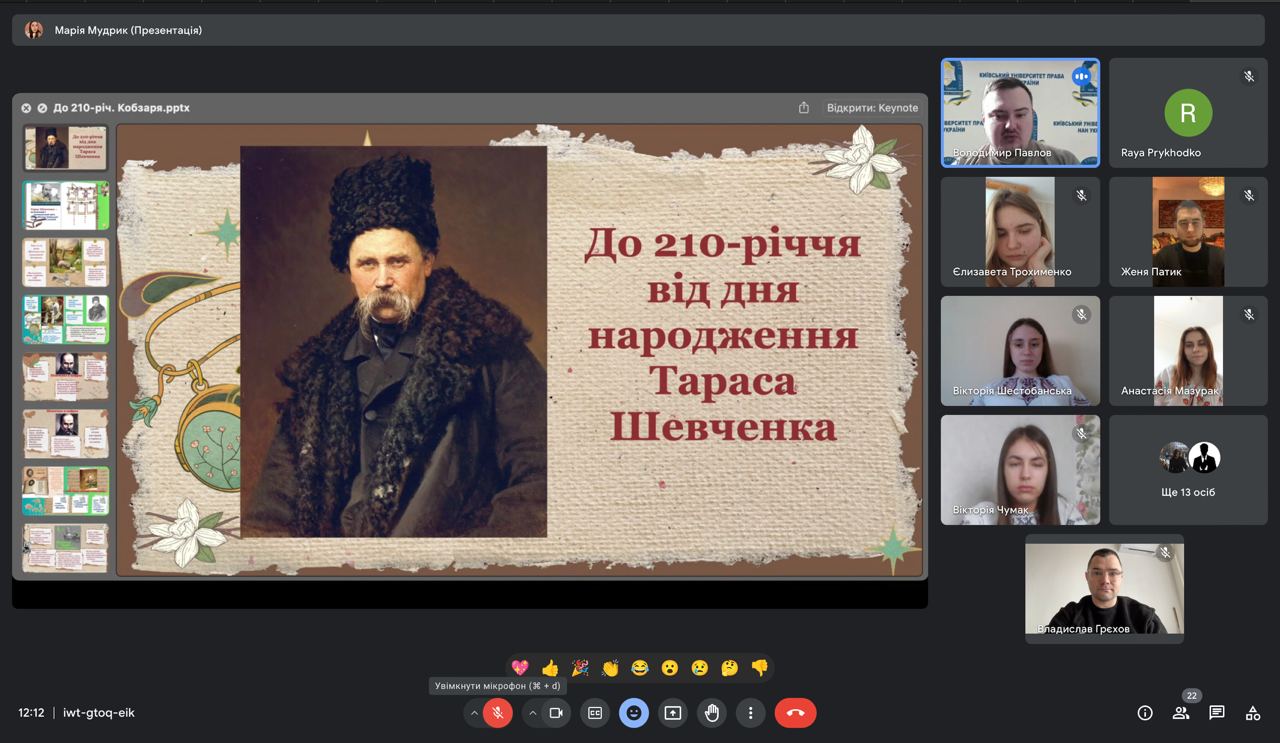Viewport: 1280px width, 743px height.
Task: Click the 'Відкрити: Keynote' button
Action: point(872,108)
